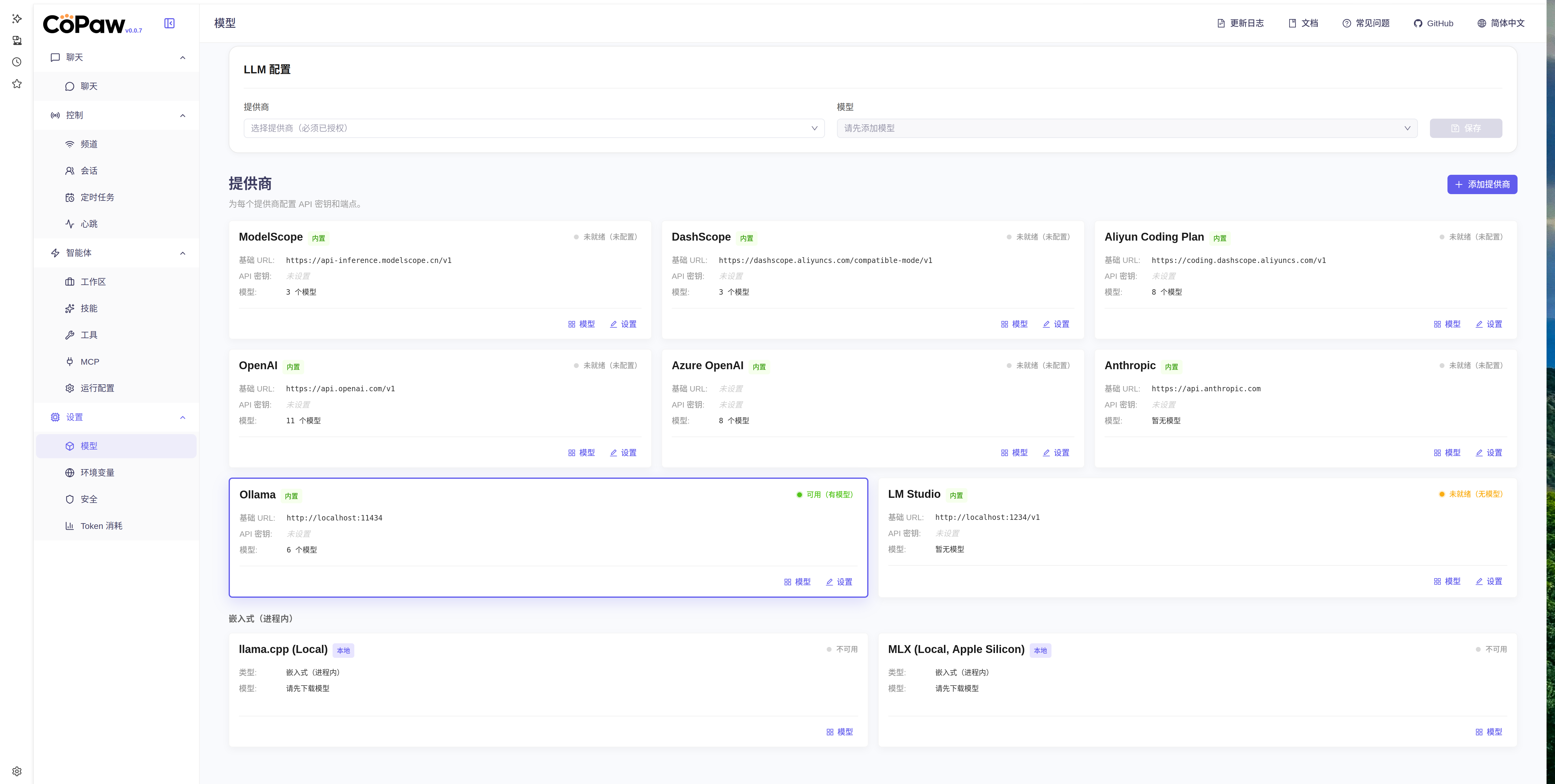Collapse the 智能体 sidebar section

tap(182, 253)
